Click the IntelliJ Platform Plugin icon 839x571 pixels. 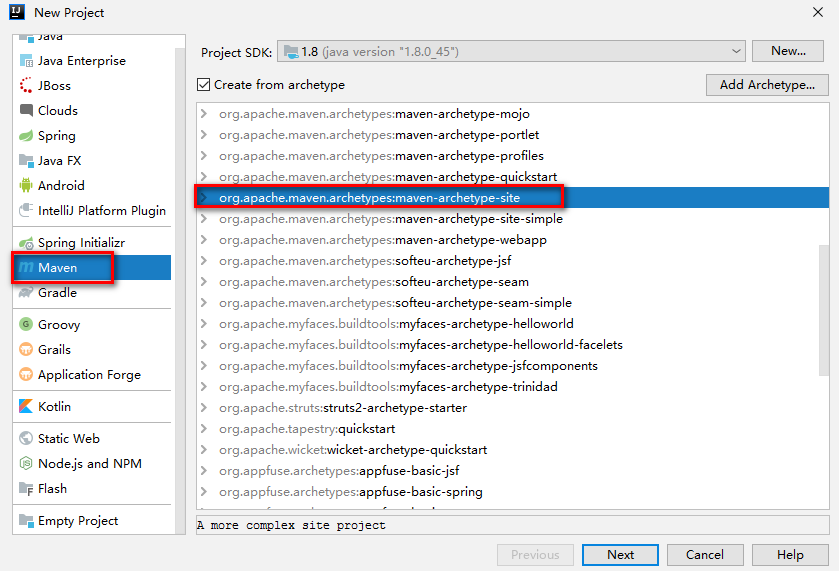[x=26, y=210]
